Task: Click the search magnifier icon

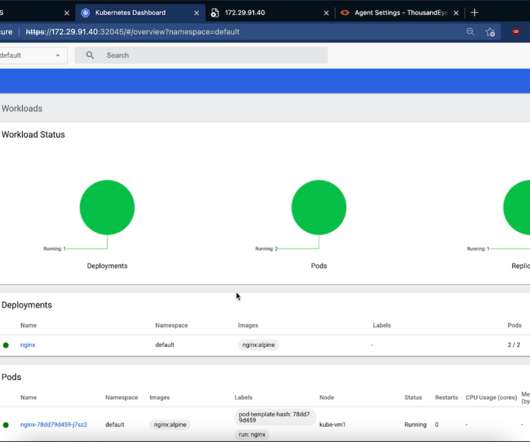Action: (90, 55)
